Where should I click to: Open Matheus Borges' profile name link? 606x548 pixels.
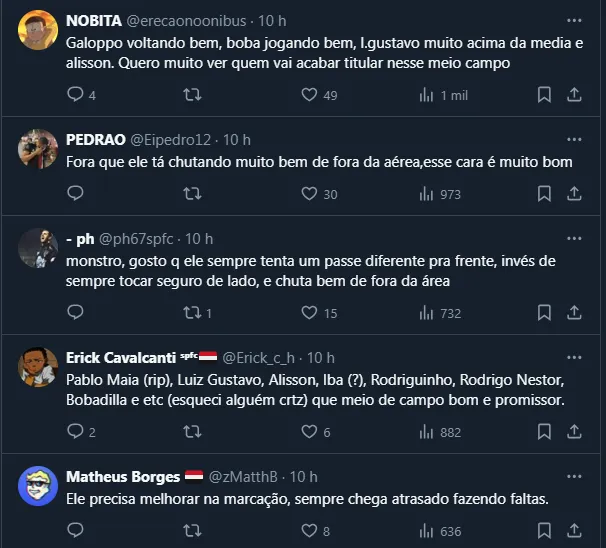pyautogui.click(x=123, y=476)
